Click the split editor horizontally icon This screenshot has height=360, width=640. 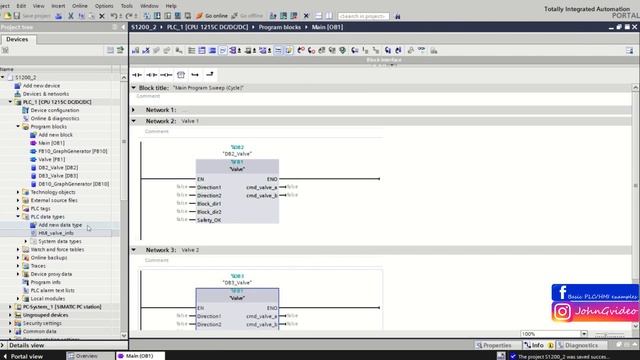319,16
